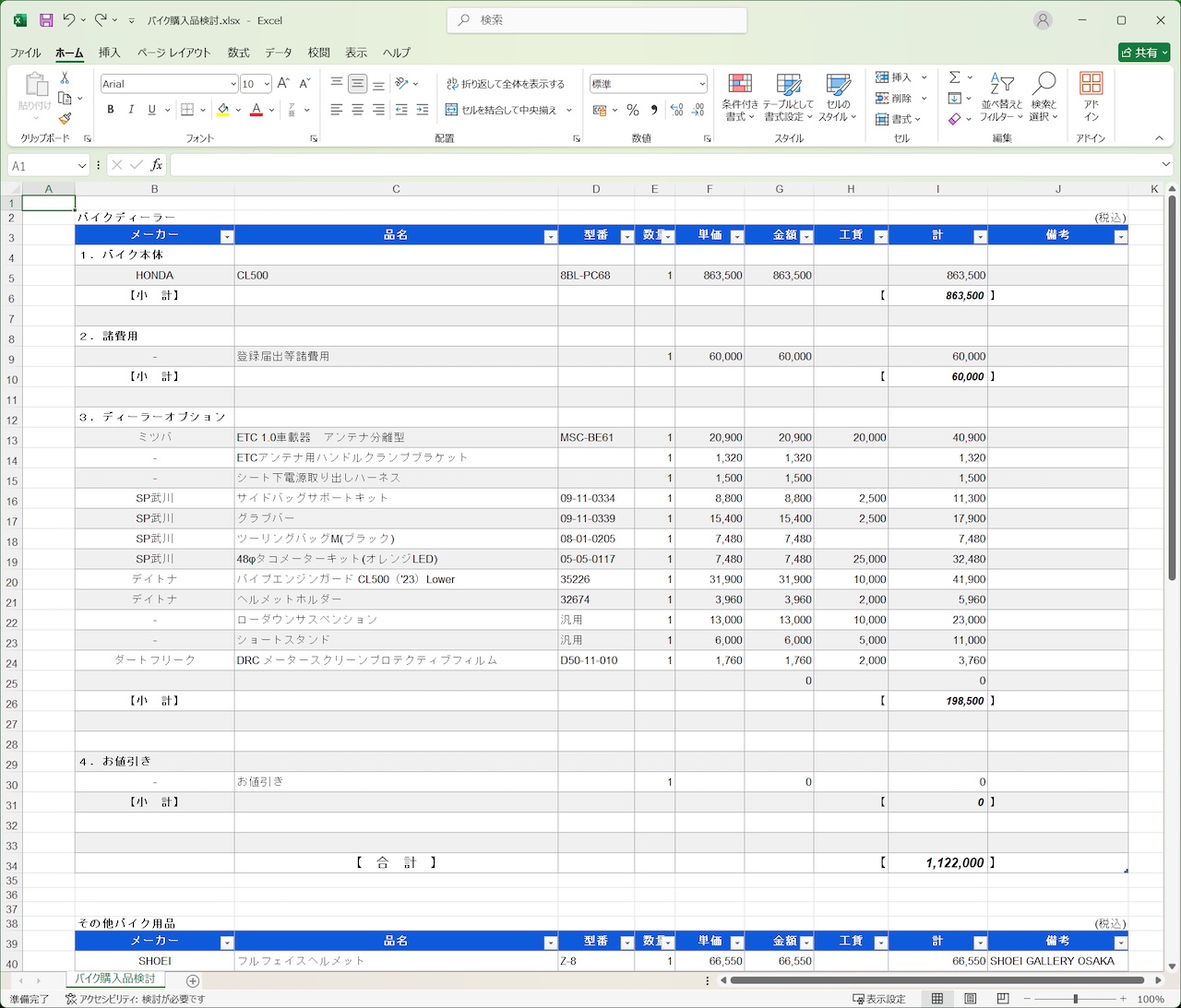Click the Borders icon in Font group
Screen dimensions: 1181x1008
187,110
